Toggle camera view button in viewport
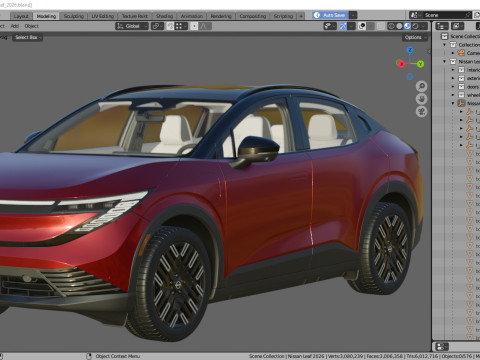Screen dimensions: 480x360 [x=422, y=112]
